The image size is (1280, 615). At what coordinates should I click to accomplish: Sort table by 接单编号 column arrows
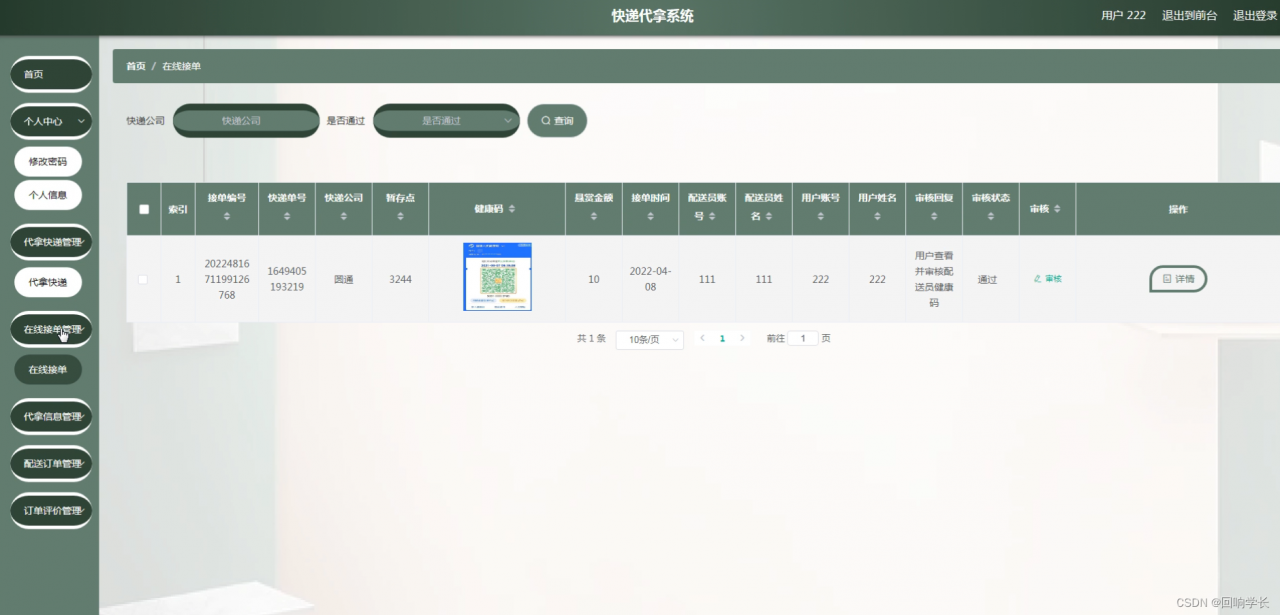pyautogui.click(x=226, y=216)
